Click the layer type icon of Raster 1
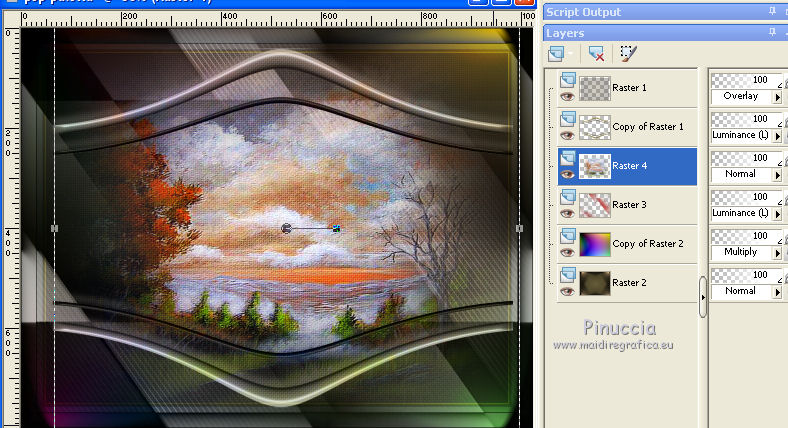788x428 pixels. 568,79
